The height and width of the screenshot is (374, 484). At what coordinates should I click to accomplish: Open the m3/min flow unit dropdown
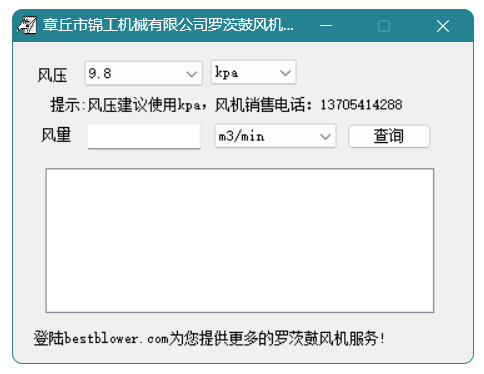click(275, 136)
